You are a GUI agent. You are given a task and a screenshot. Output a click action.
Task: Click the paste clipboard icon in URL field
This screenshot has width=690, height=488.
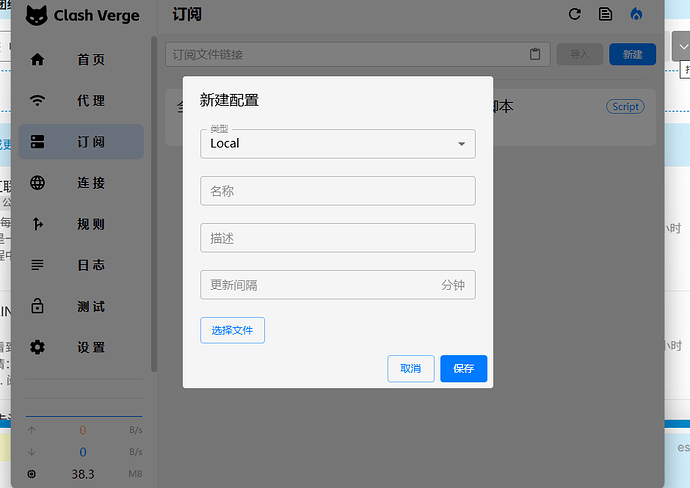click(x=535, y=54)
